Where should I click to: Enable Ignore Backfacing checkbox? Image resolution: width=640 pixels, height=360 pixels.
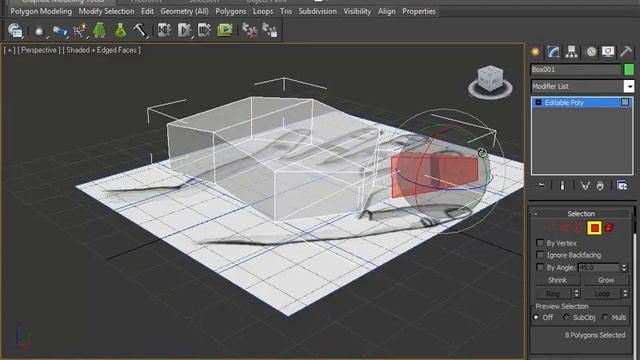pos(540,255)
